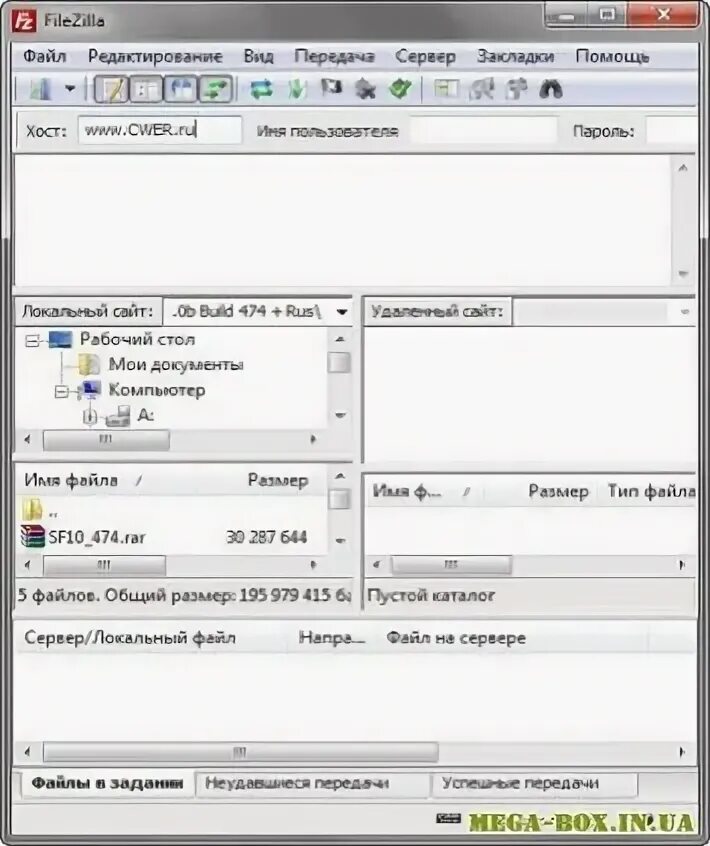Collapse the Компьютер tree node

click(x=62, y=391)
